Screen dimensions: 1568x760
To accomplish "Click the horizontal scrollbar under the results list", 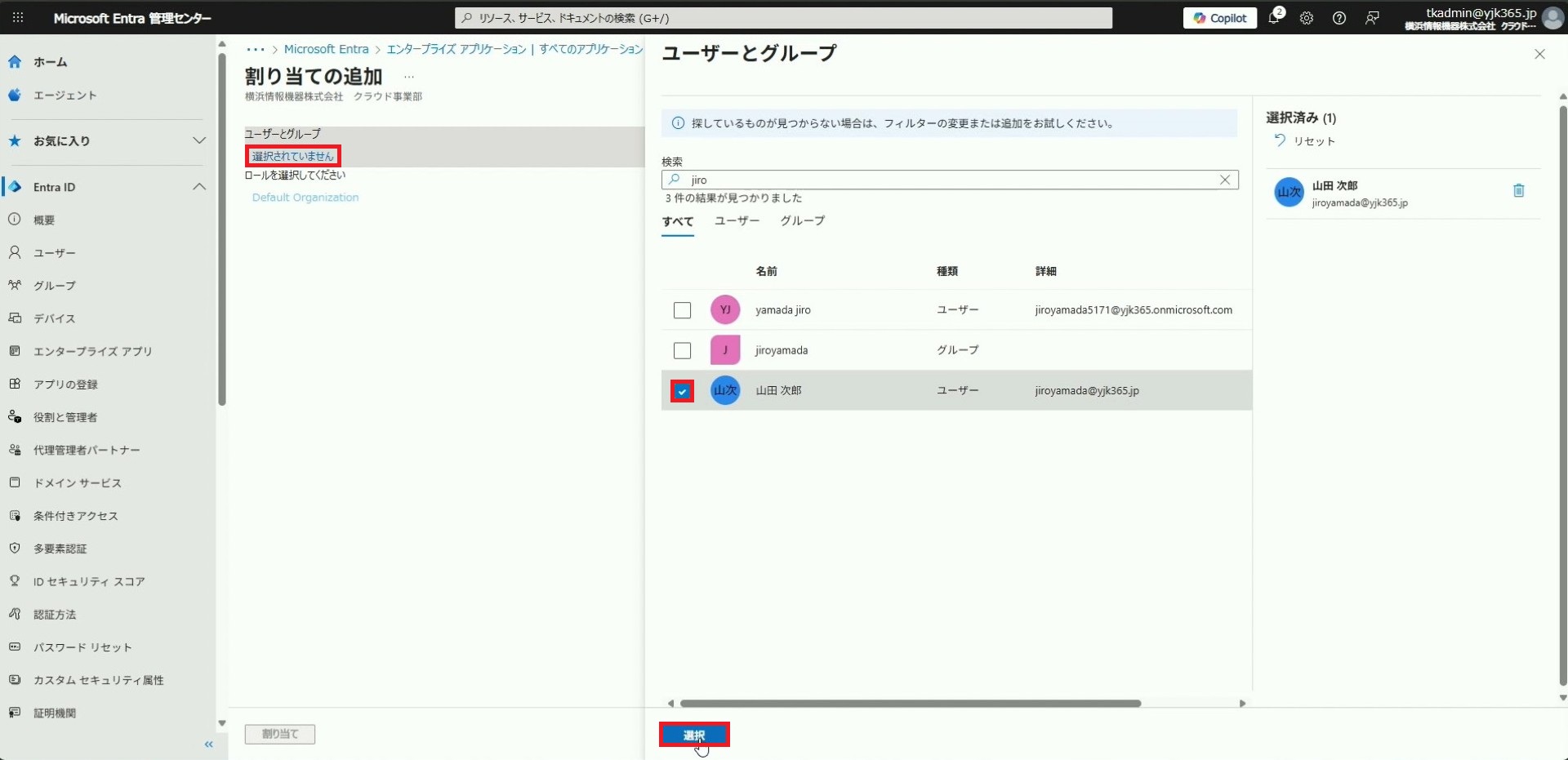I will point(910,703).
